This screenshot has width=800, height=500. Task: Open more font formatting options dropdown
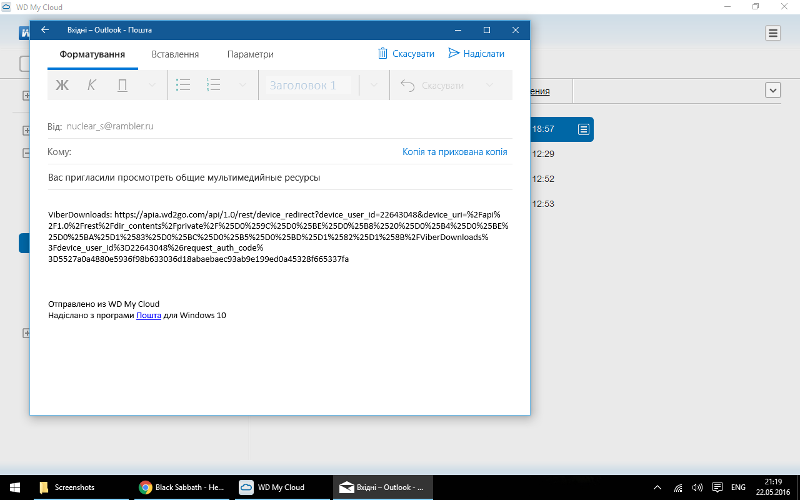(152, 85)
